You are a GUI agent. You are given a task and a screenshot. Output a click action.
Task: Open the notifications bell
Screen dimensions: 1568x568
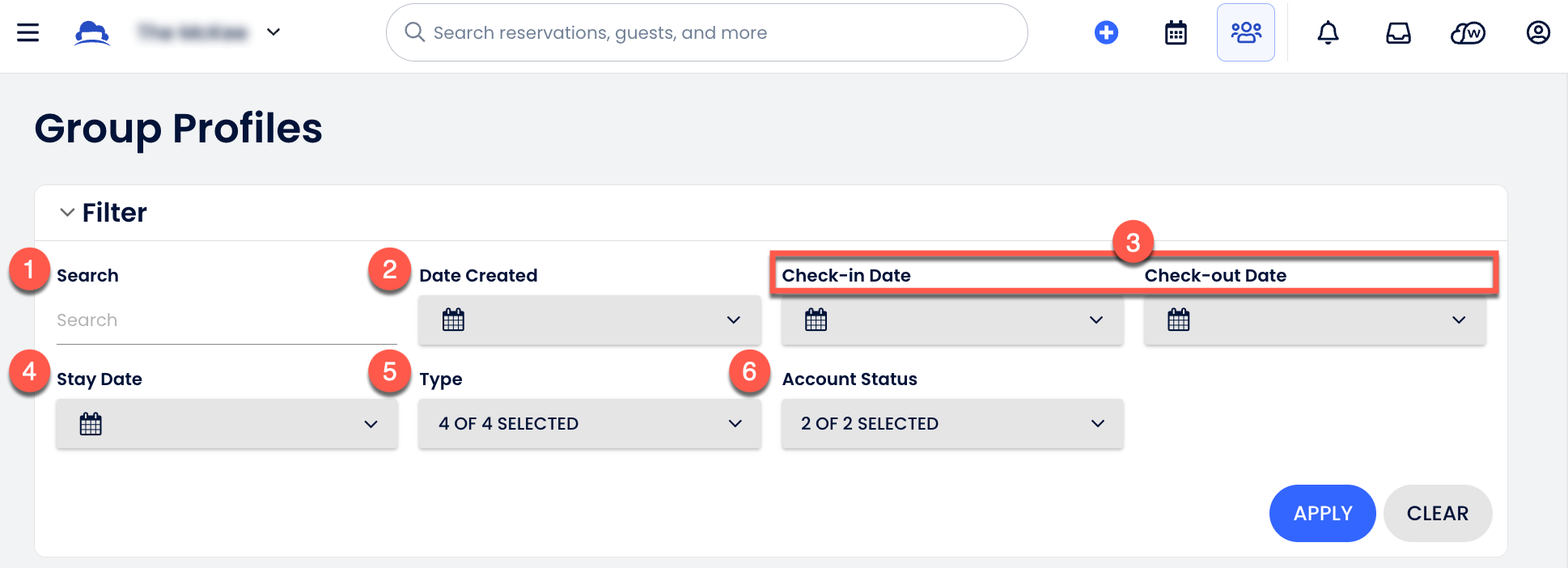tap(1328, 32)
